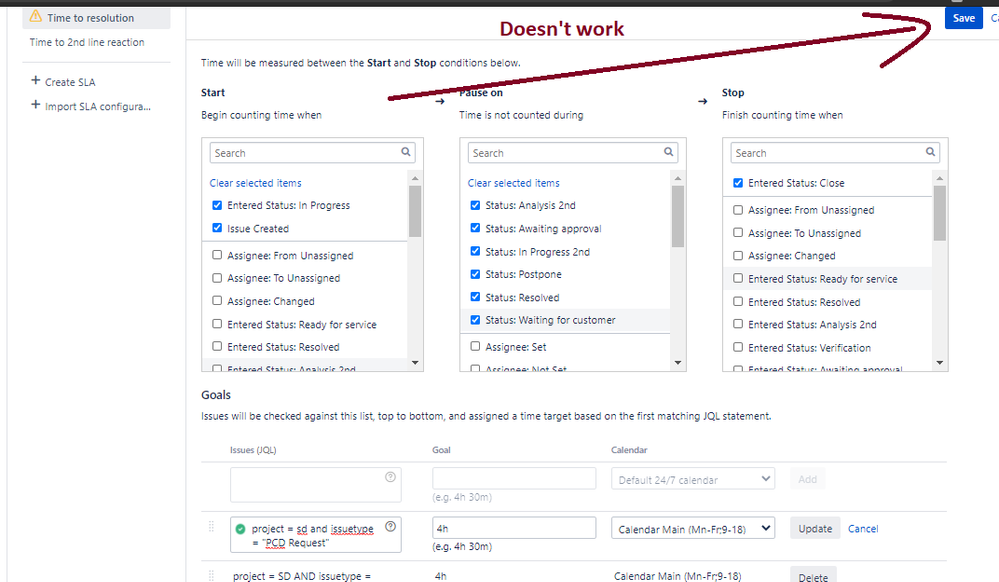Click the empty new Issues (JQL) field
This screenshot has width=999, height=582.
tap(316, 484)
